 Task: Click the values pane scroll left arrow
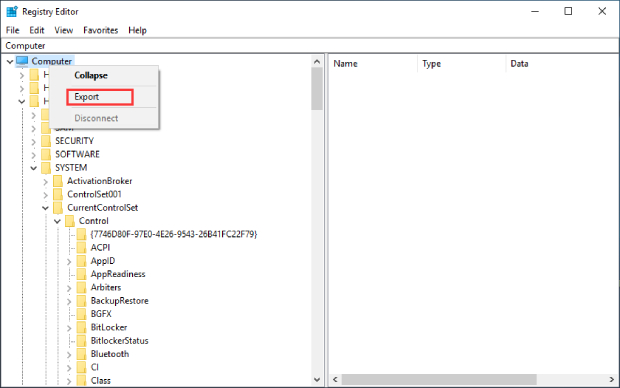pos(335,380)
